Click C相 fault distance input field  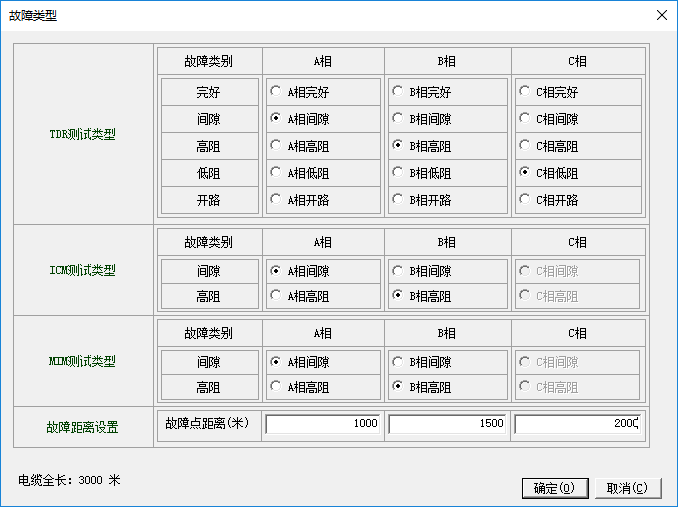click(576, 424)
